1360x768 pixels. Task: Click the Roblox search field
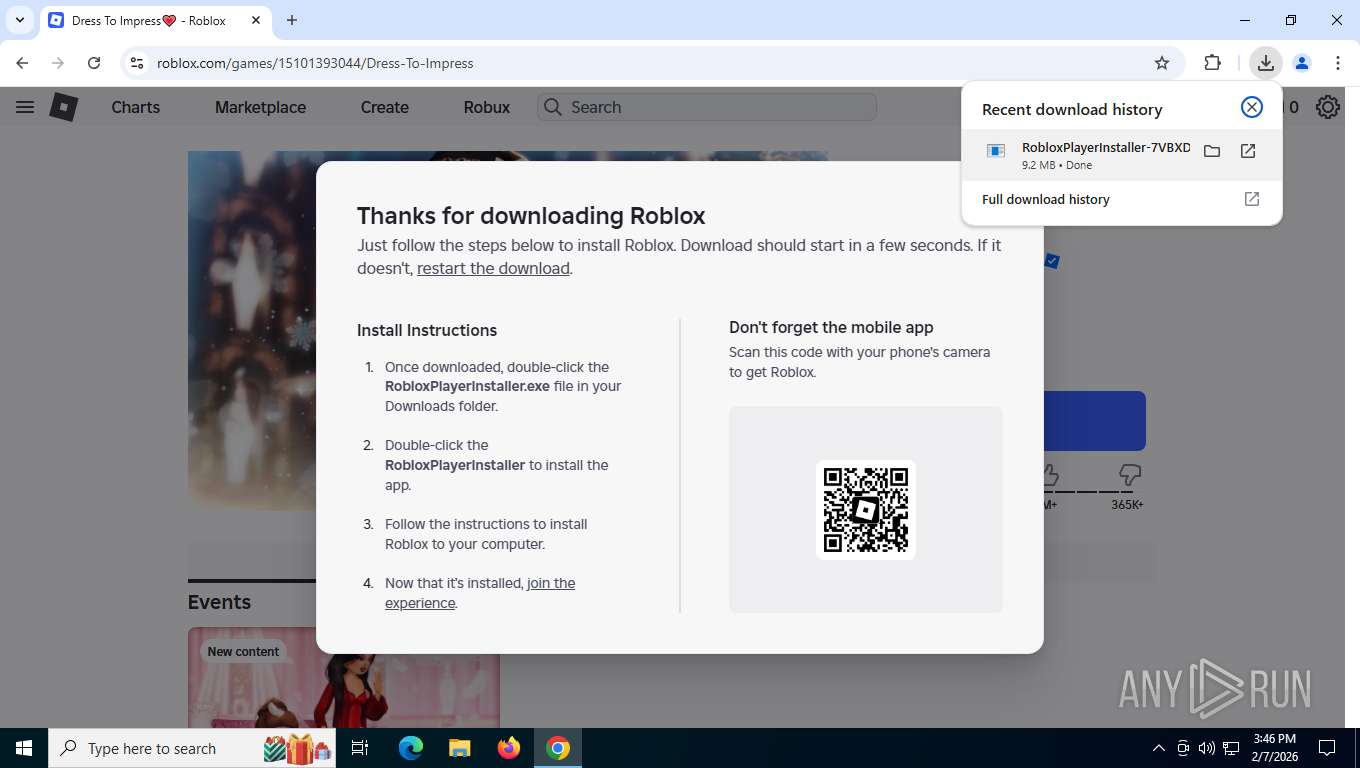click(x=707, y=107)
